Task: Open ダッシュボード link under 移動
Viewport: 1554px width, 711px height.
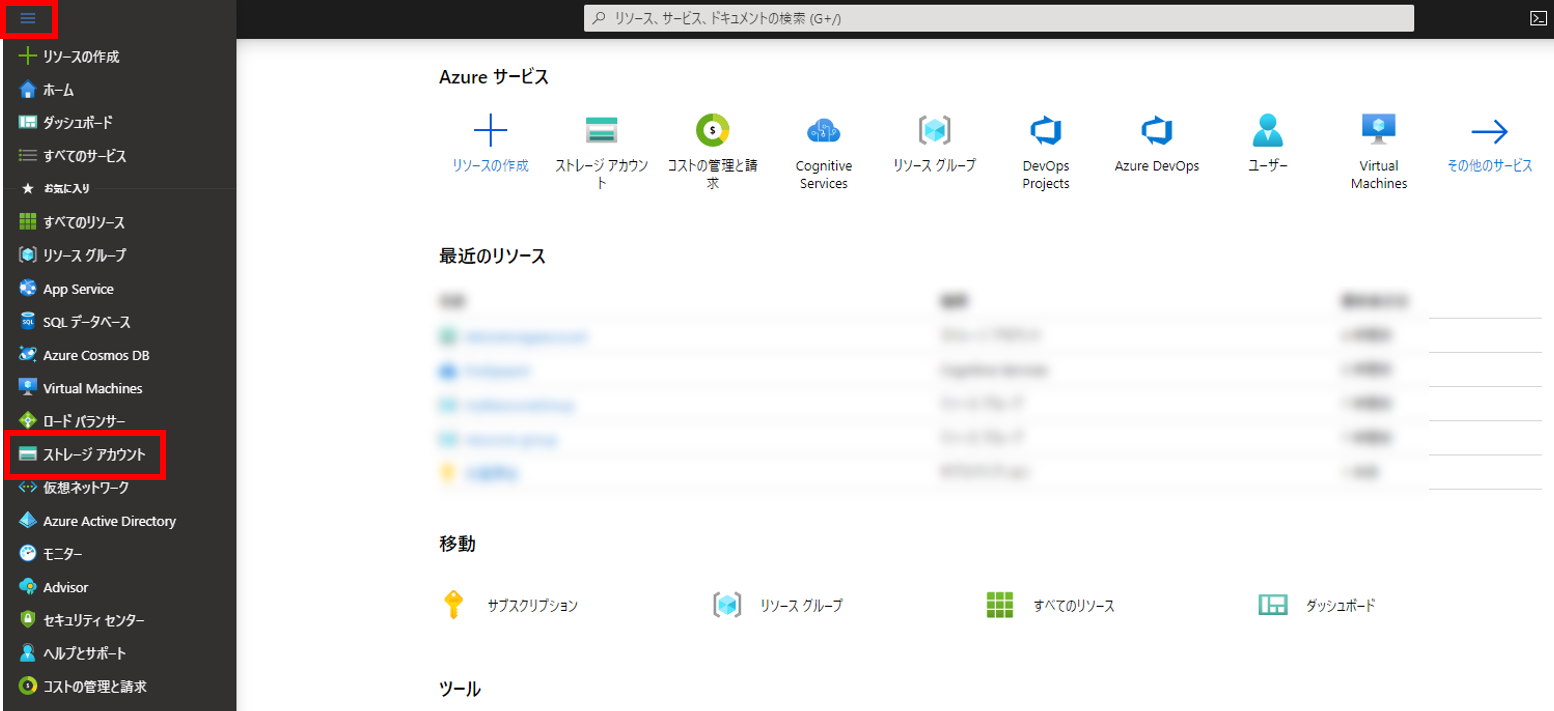Action: [1339, 606]
